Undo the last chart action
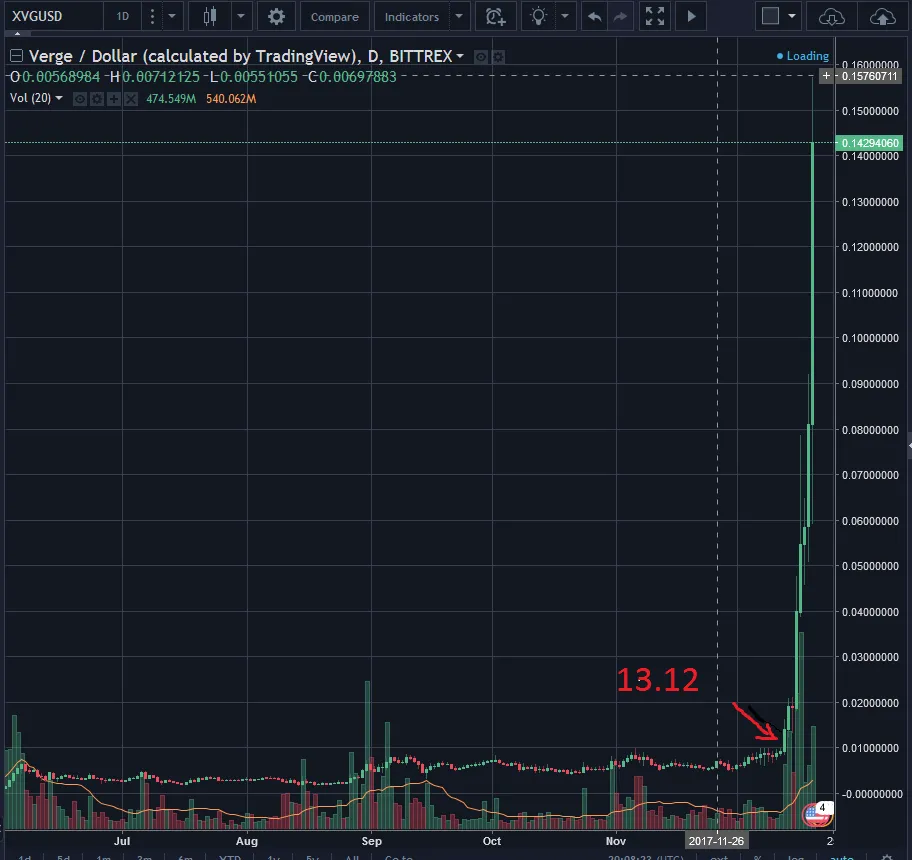 pos(594,17)
